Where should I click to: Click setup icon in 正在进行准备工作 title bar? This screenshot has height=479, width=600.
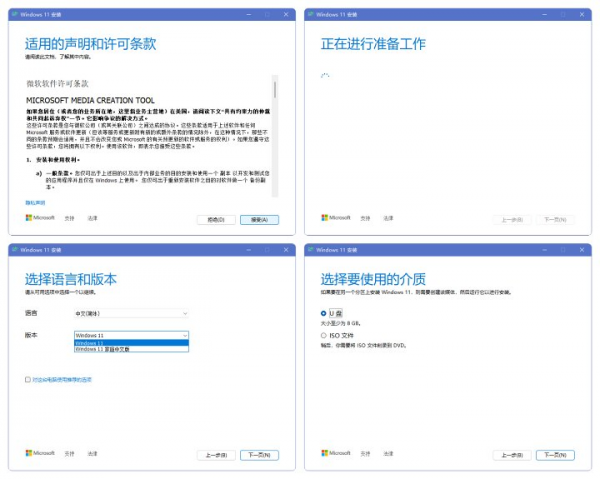coord(311,14)
